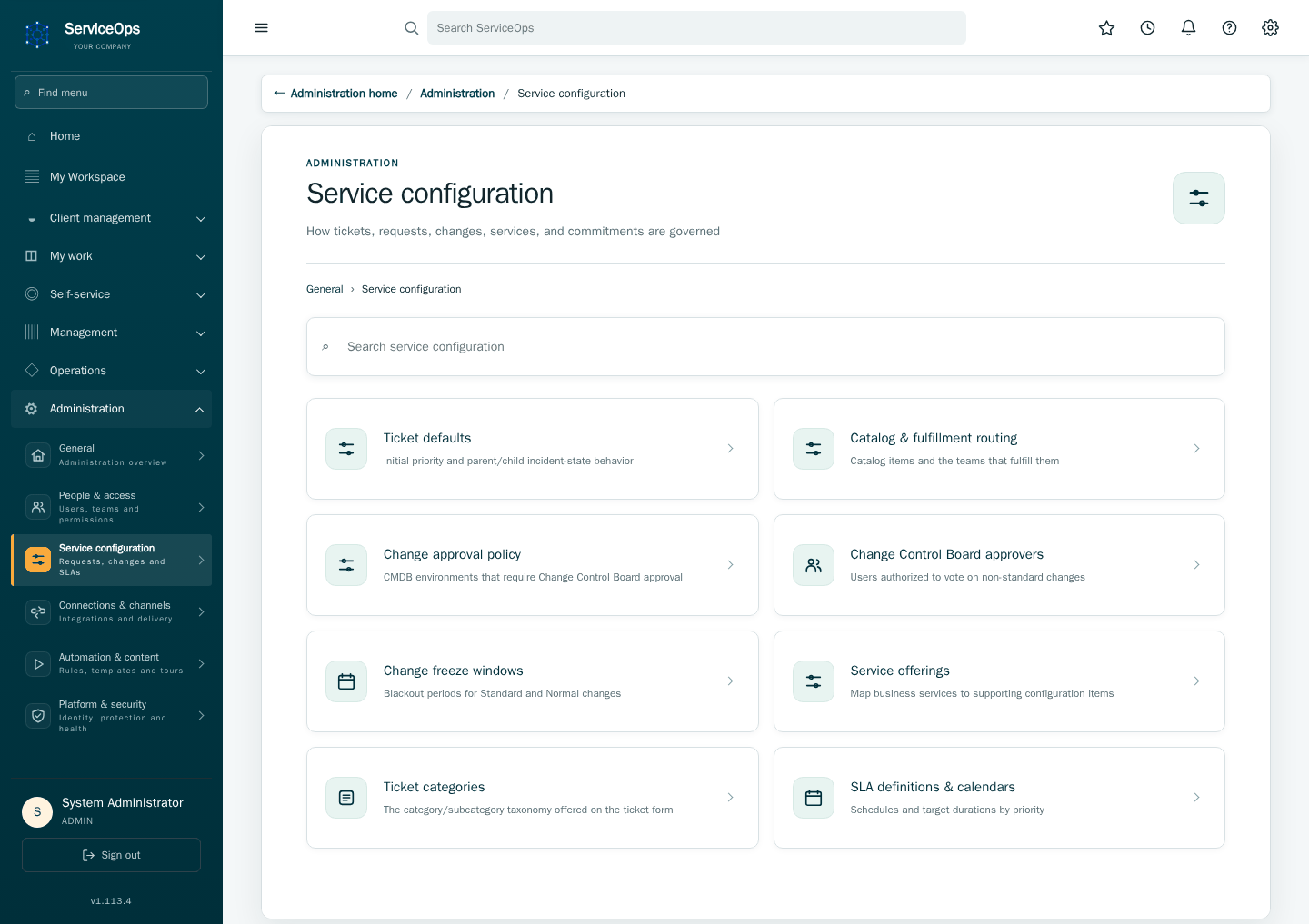Open People & access submenu item

pyautogui.click(x=111, y=507)
